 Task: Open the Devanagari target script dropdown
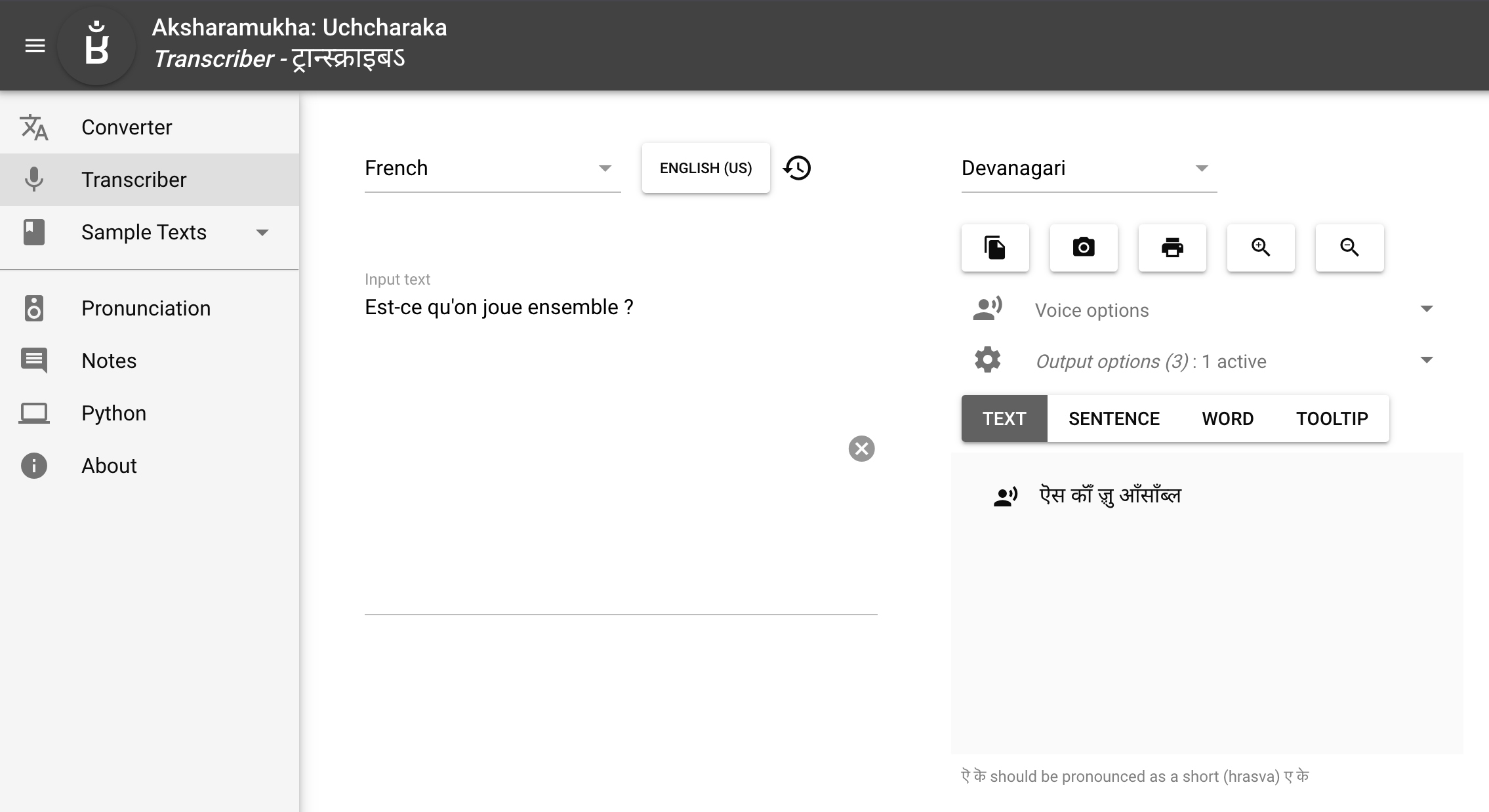[1089, 169]
